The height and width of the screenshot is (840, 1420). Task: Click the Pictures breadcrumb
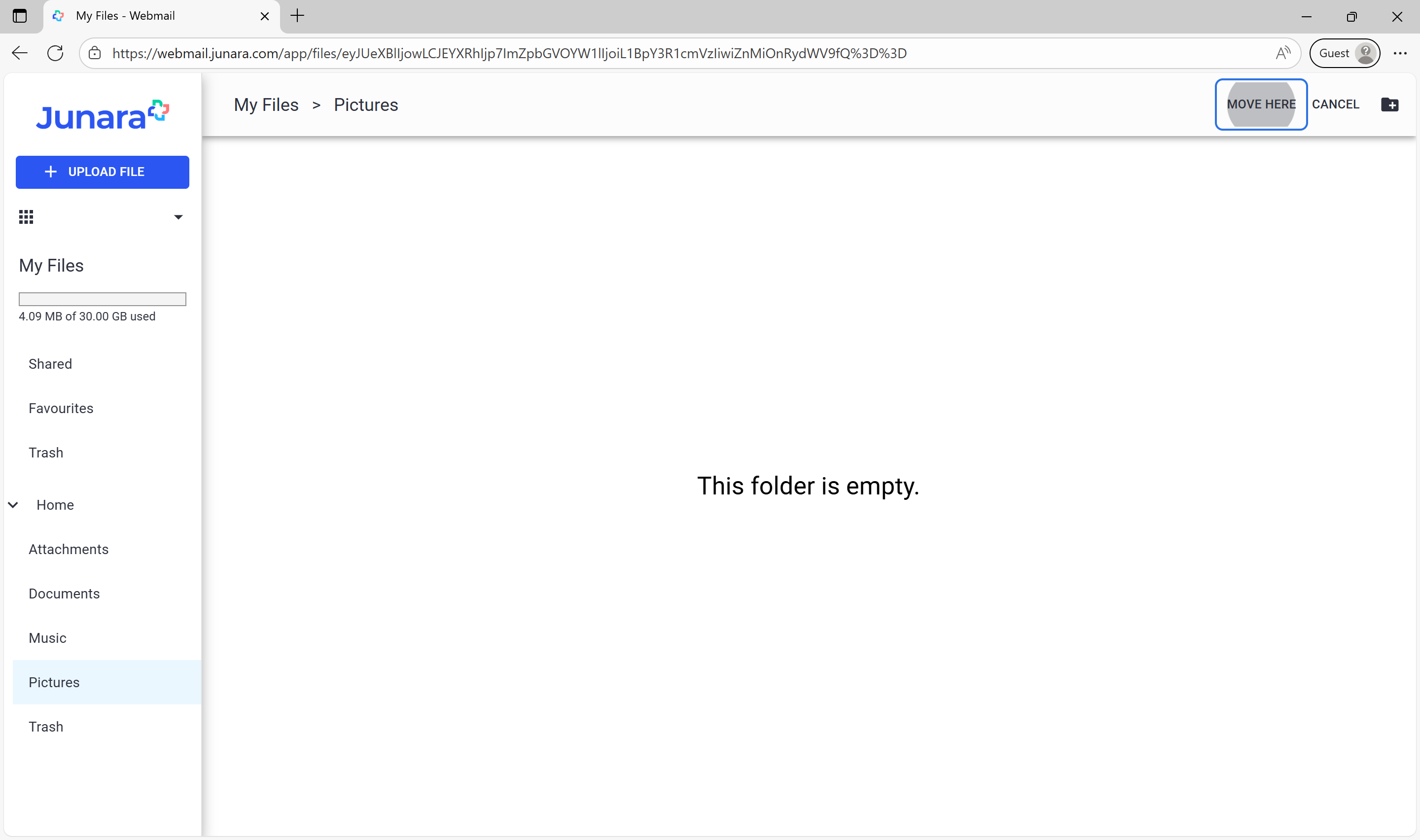coord(366,105)
